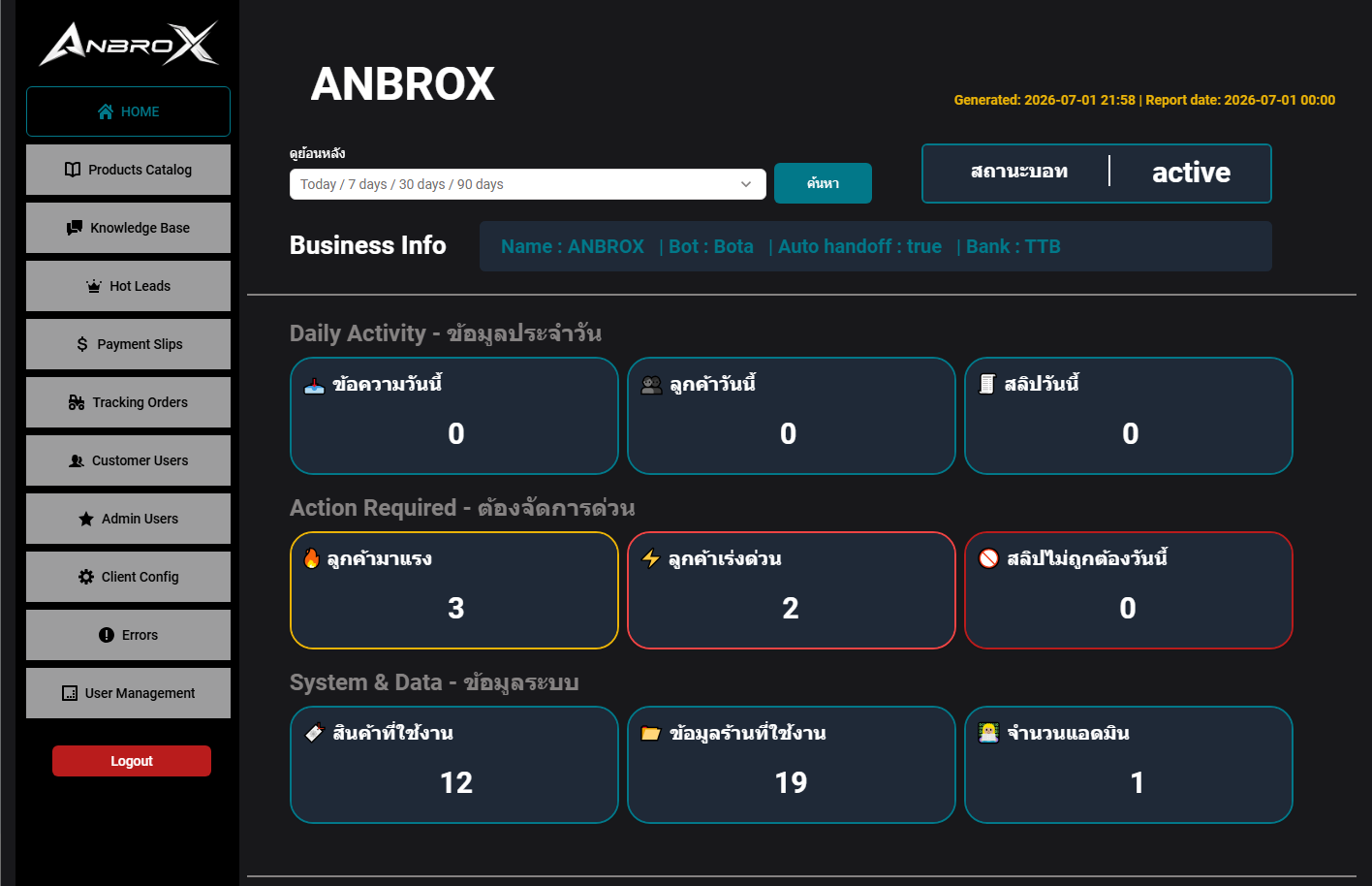Click the people icon on ลูกค้าวันนี้ card

coord(652,385)
